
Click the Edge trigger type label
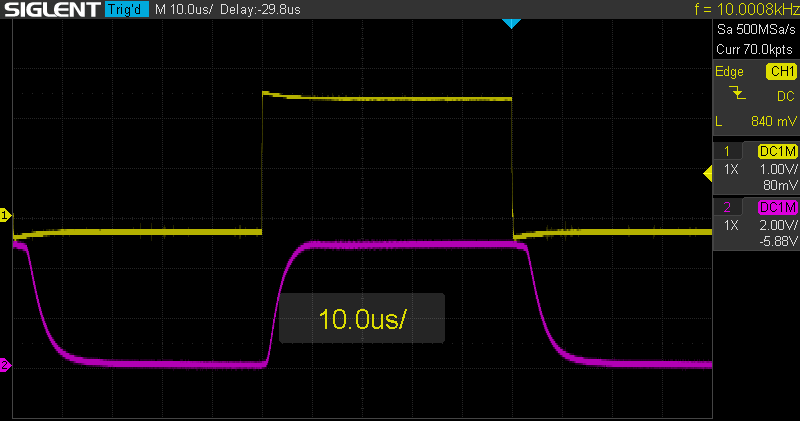point(729,71)
